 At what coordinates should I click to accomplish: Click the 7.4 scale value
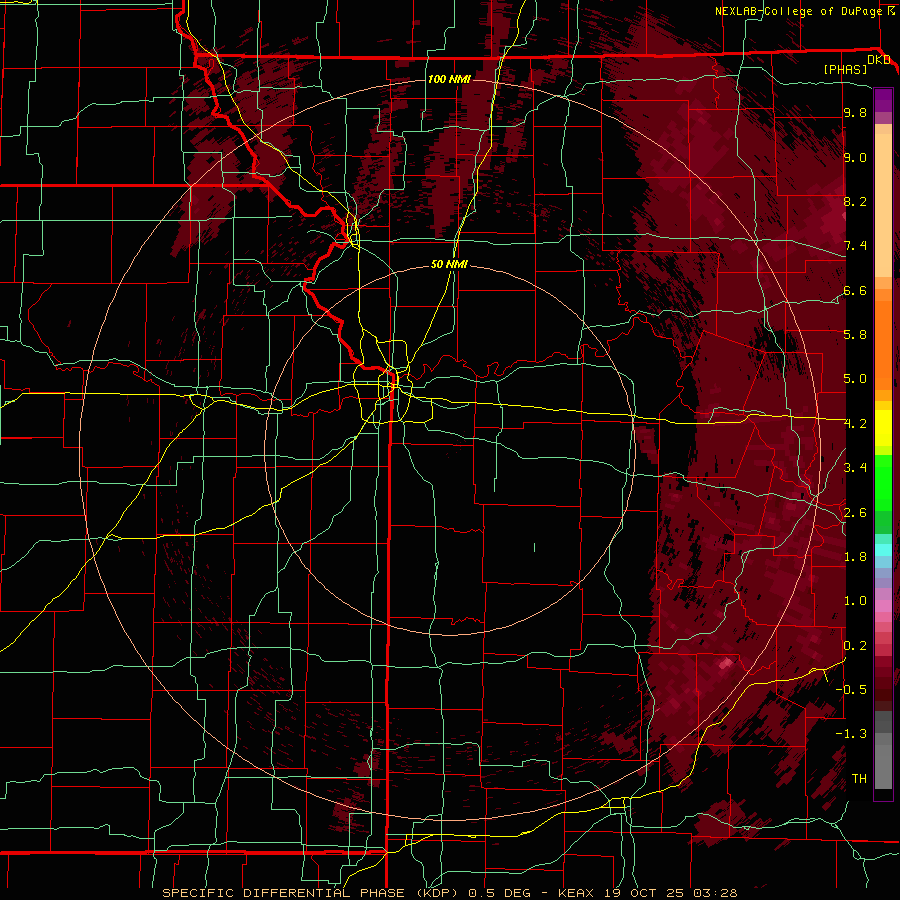pos(855,246)
